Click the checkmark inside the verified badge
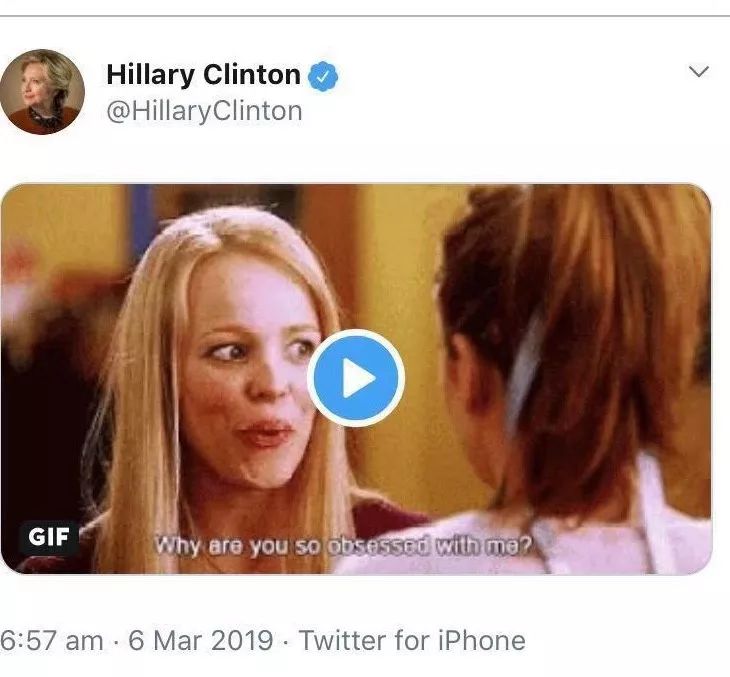 (323, 76)
